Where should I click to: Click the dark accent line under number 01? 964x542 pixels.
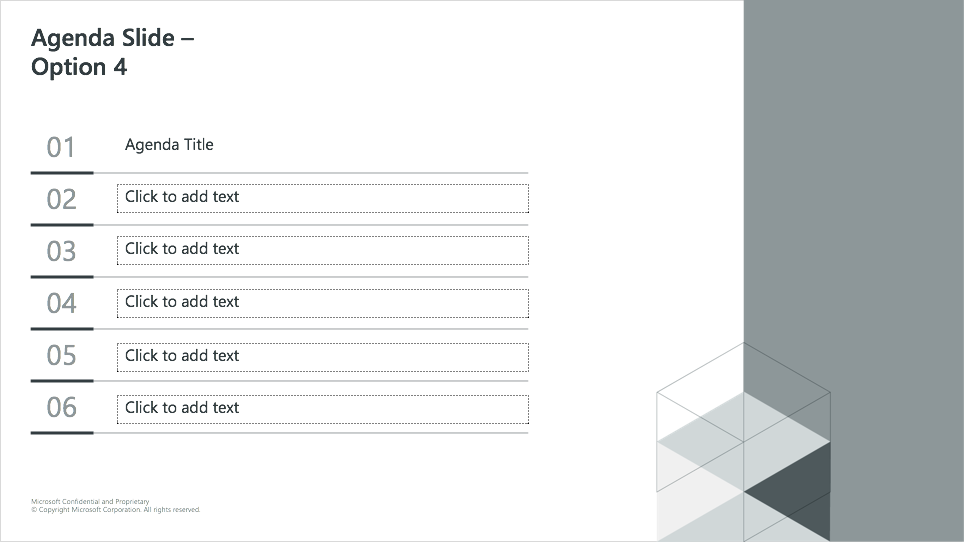[x=62, y=173]
